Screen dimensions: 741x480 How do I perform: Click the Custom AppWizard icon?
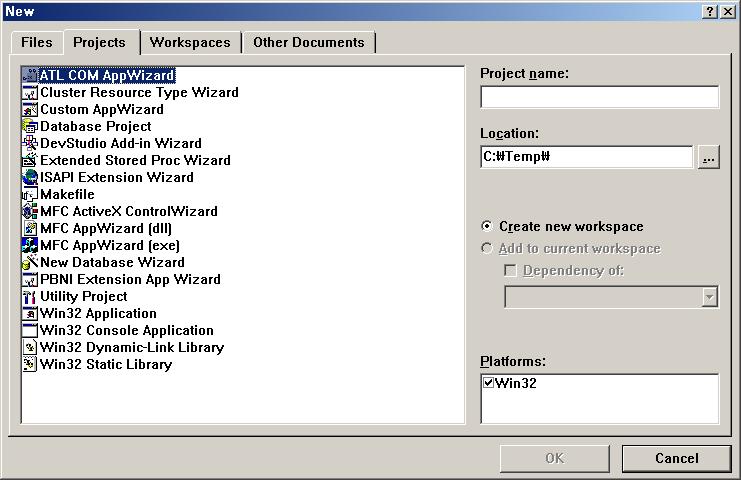[x=30, y=109]
